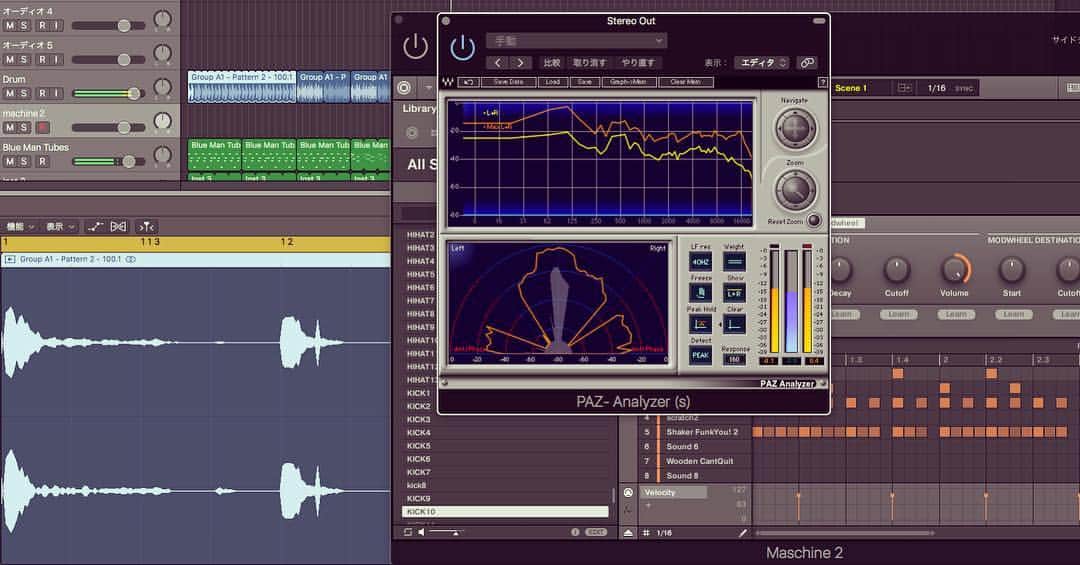Click the Cutoff knob left of Volume
Screen dimensions: 1080x565
(x=897, y=269)
